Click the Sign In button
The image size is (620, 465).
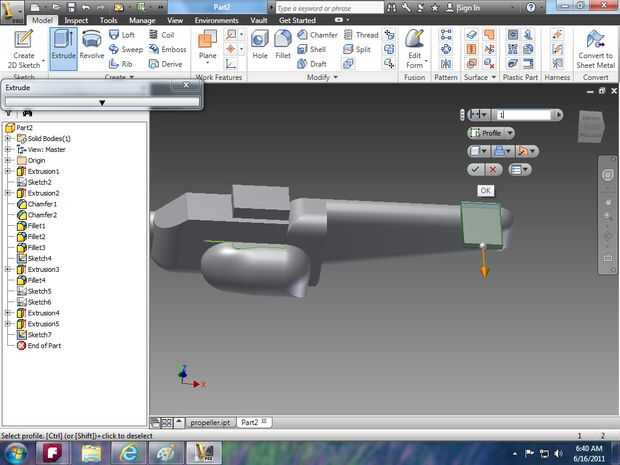(x=463, y=8)
